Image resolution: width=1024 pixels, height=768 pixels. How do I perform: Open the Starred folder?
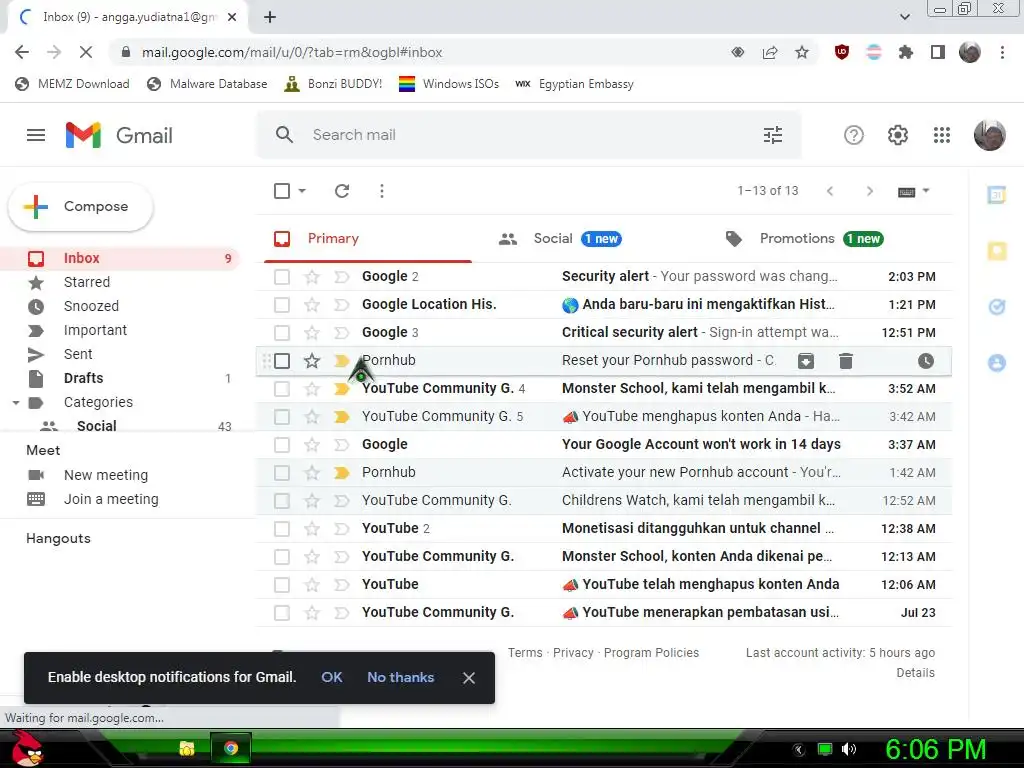pos(87,282)
